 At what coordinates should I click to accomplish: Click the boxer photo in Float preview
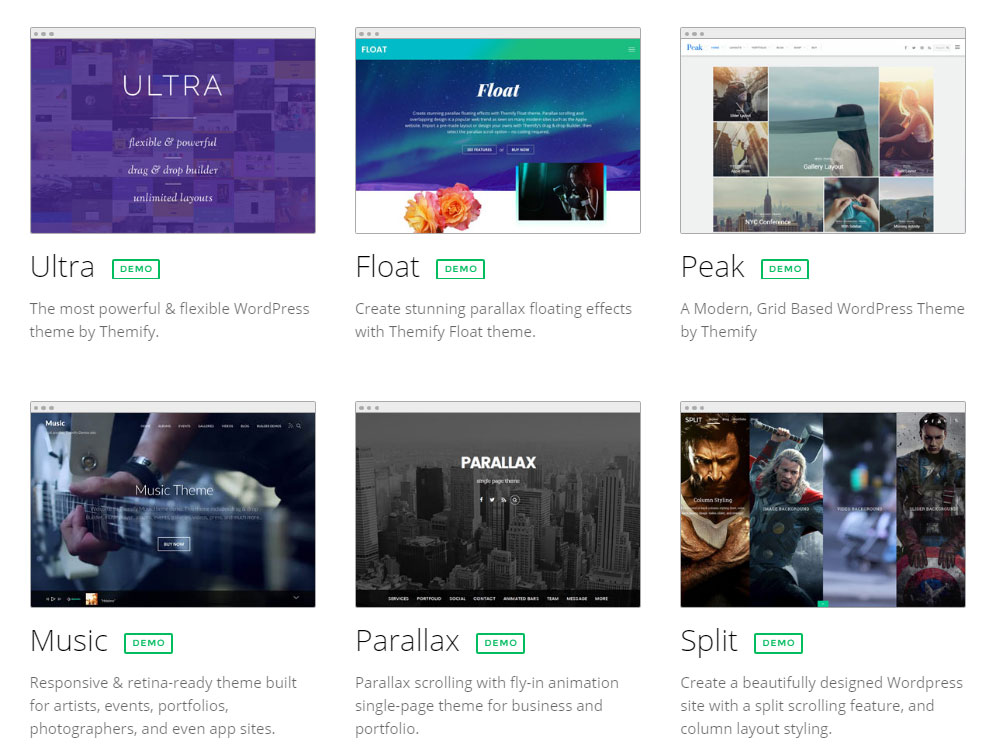tap(561, 192)
